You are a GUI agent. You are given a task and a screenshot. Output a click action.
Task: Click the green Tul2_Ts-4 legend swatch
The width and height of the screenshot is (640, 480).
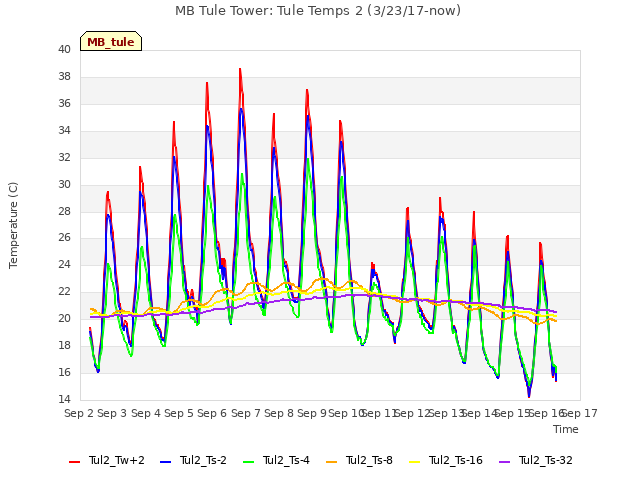249,462
